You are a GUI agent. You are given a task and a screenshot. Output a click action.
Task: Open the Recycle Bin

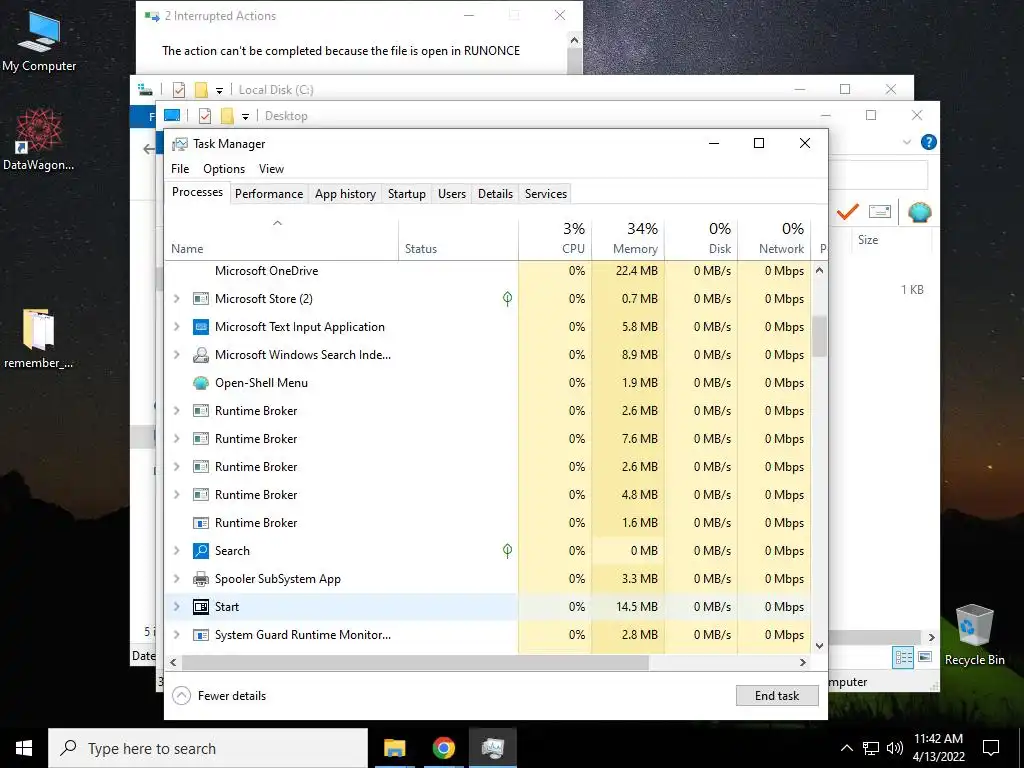[x=974, y=635]
